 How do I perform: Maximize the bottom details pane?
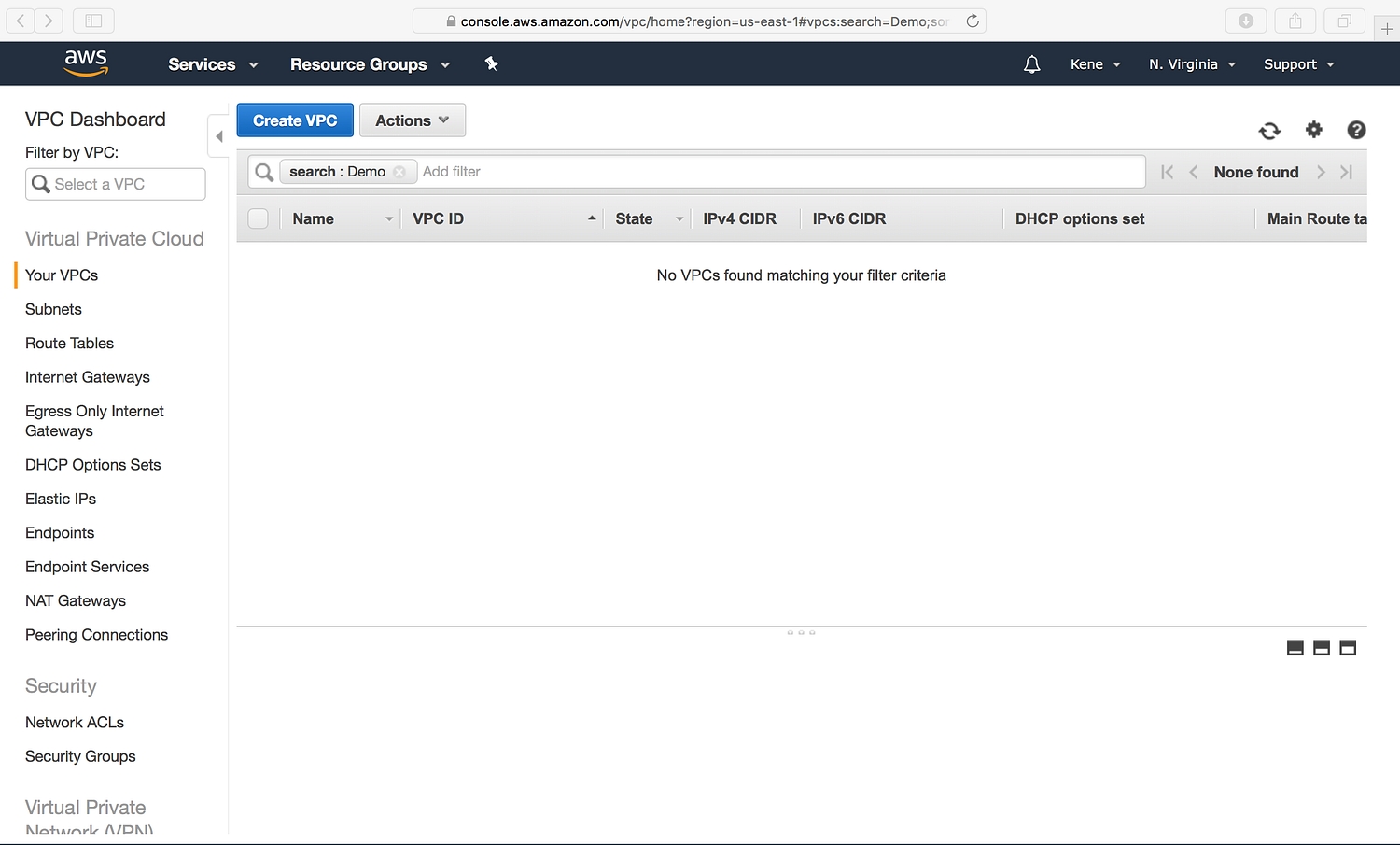(1348, 648)
